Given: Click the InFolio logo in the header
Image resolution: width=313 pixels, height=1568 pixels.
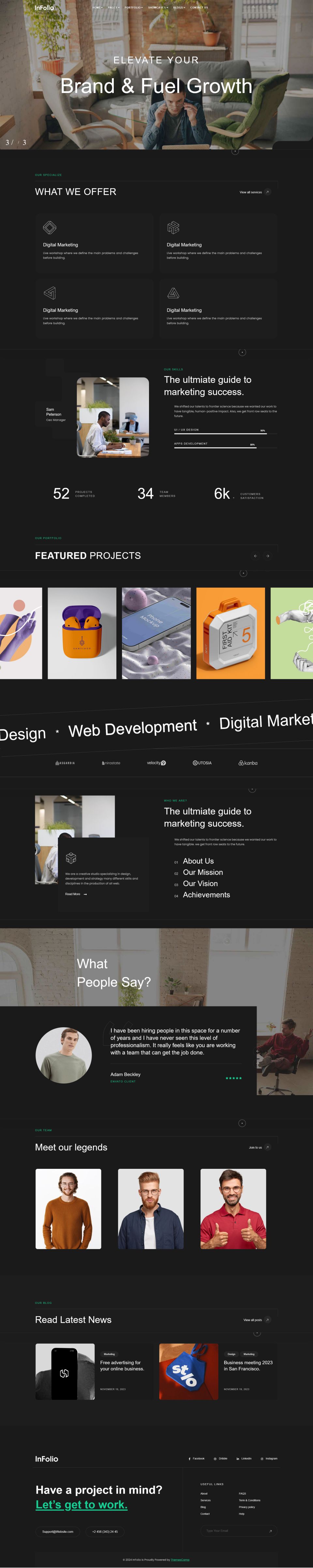Looking at the screenshot, I should pyautogui.click(x=44, y=8).
